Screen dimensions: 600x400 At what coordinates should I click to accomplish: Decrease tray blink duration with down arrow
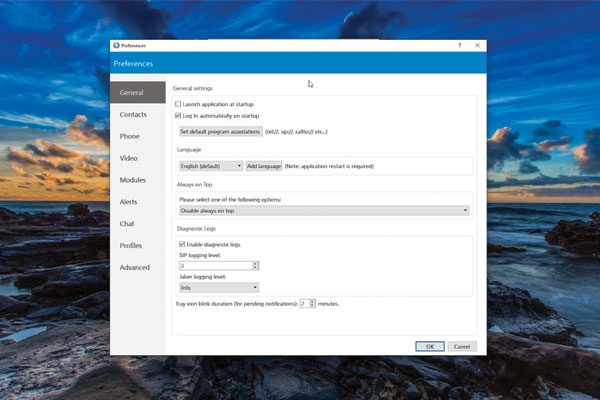(312, 305)
